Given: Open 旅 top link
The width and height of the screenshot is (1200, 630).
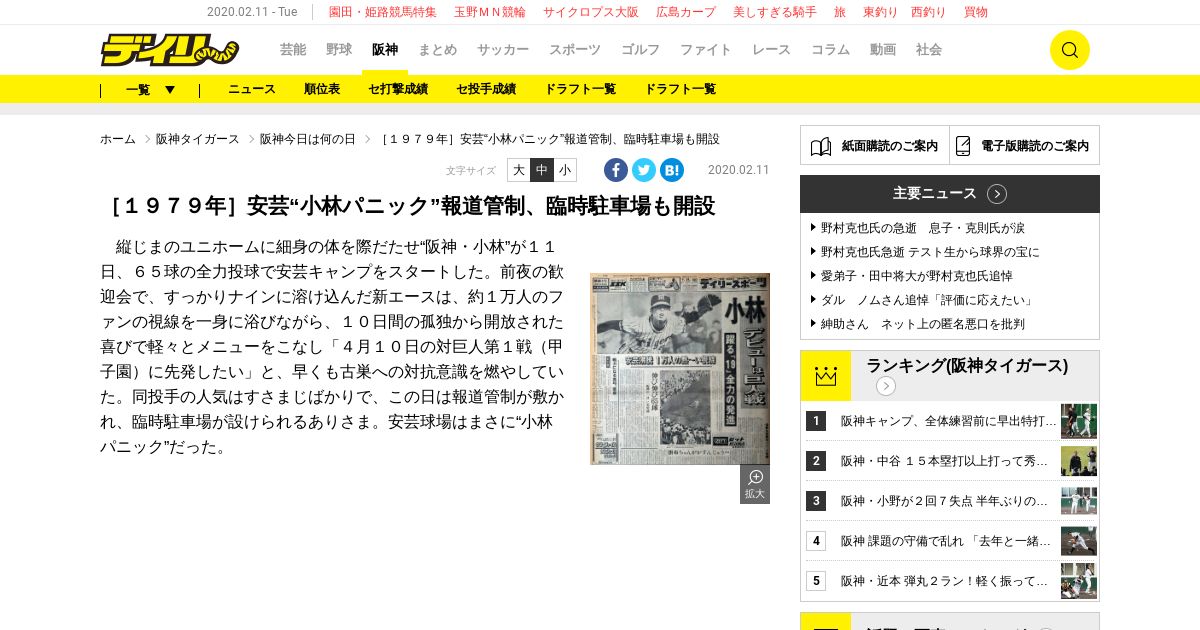Looking at the screenshot, I should [x=840, y=12].
